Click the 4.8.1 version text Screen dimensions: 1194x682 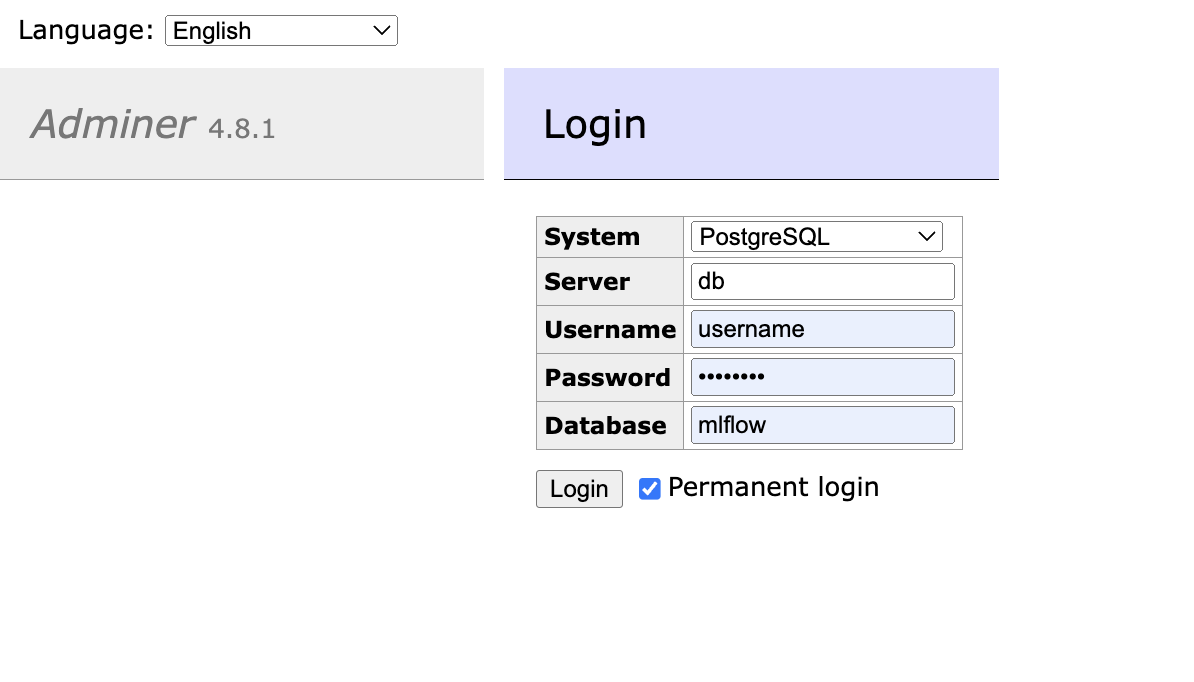pos(241,129)
